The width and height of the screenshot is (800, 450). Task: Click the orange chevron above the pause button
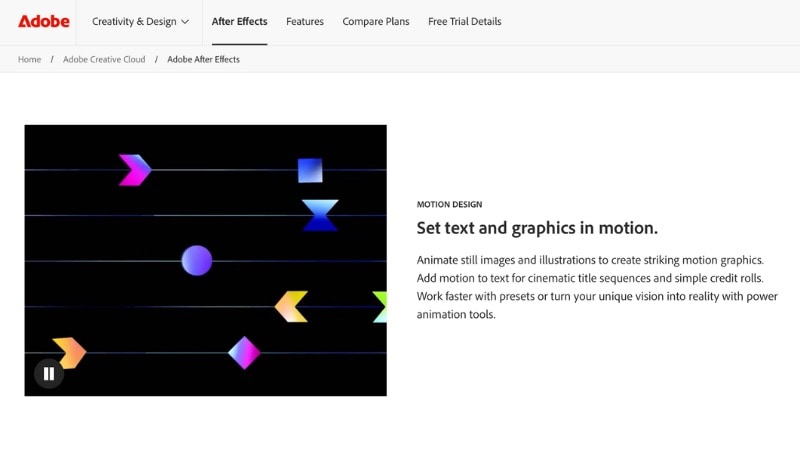click(69, 352)
